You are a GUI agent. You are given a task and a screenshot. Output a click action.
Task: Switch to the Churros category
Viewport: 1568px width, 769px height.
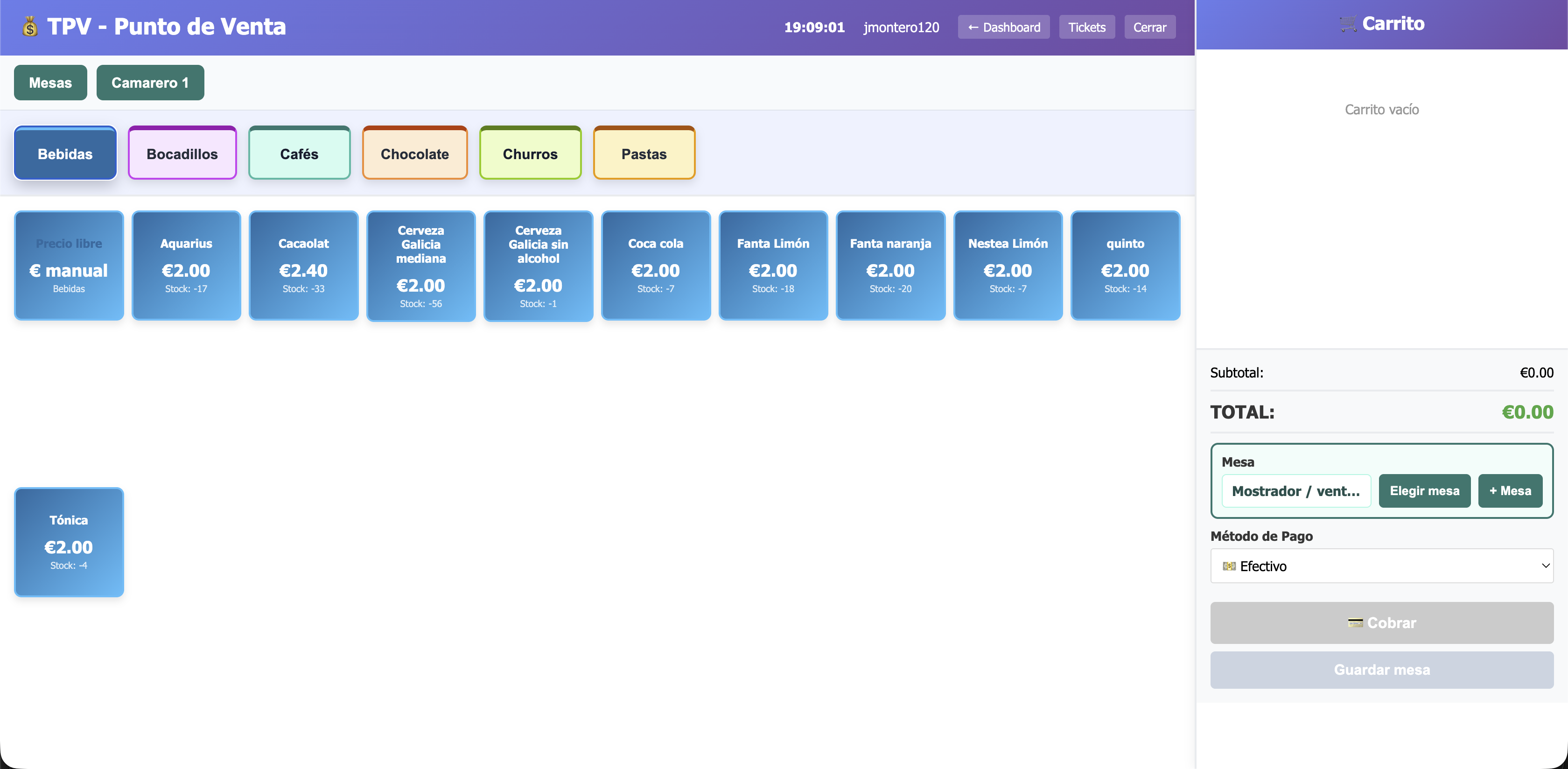tap(530, 154)
